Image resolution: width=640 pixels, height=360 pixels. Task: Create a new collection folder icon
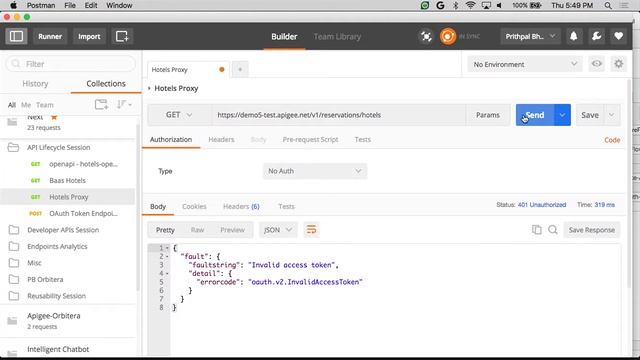(101, 104)
